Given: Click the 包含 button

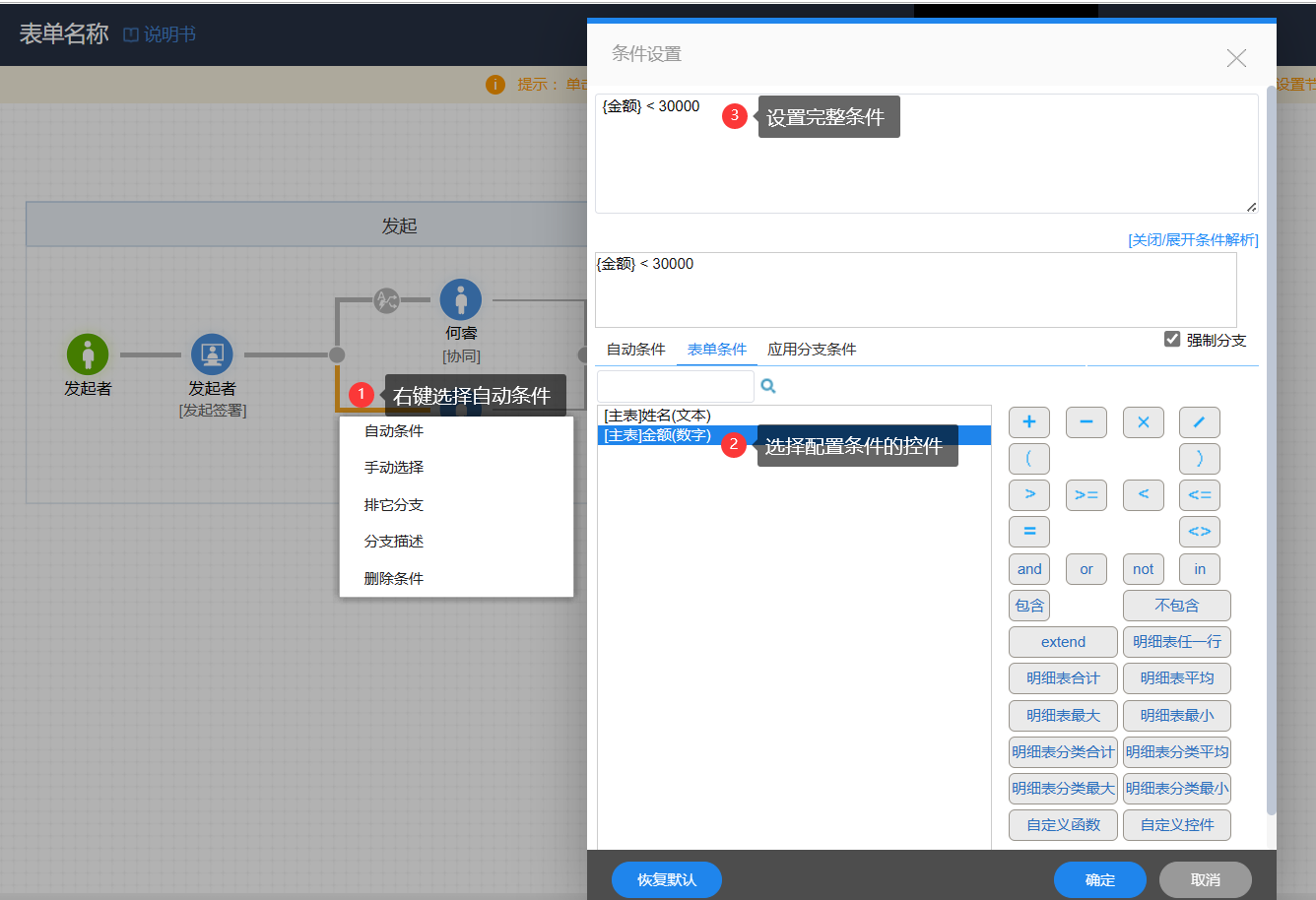Looking at the screenshot, I should (x=1029, y=606).
